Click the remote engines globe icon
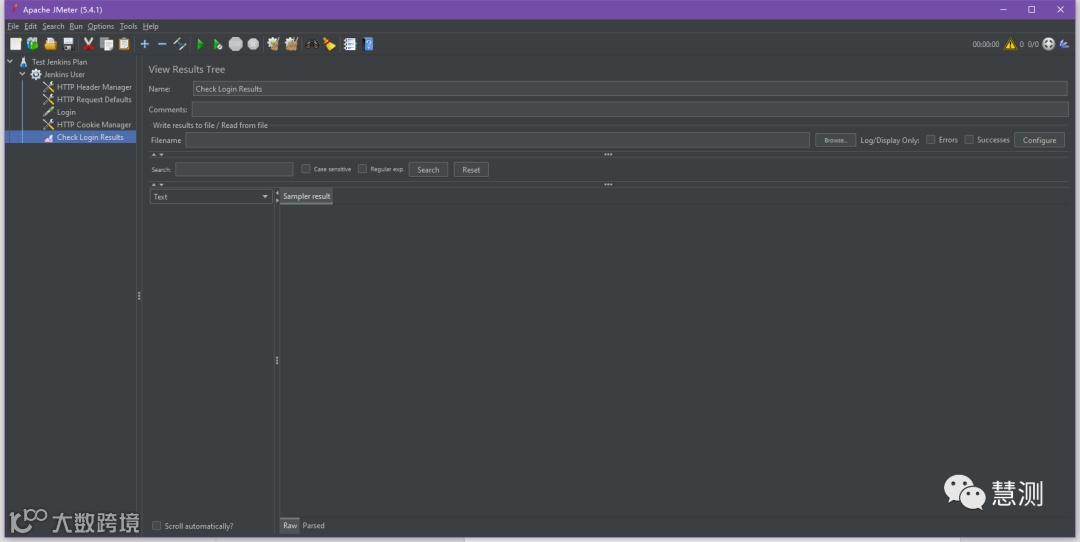Image resolution: width=1080 pixels, height=542 pixels. pos(1048,44)
